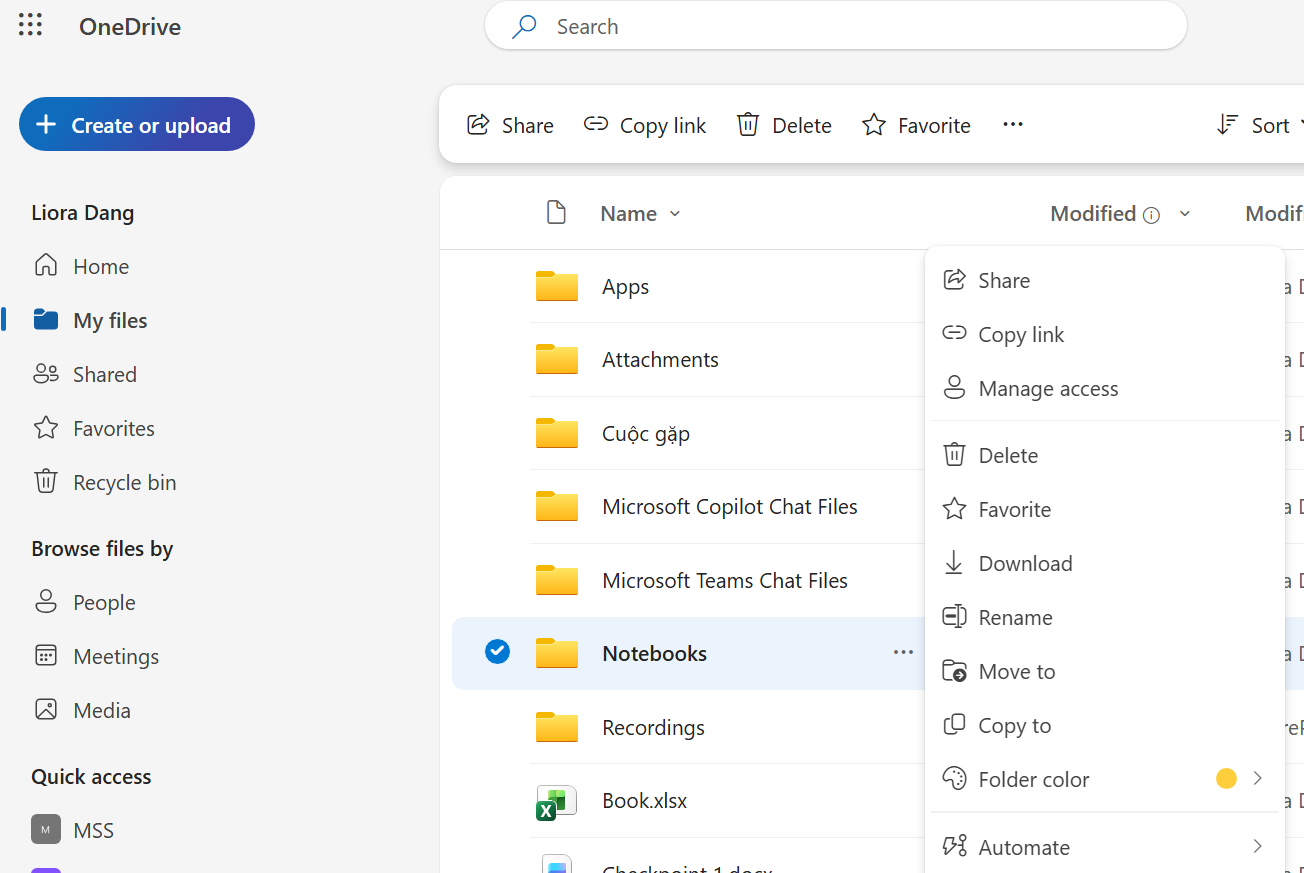
Task: Click Favorite in the top toolbar
Action: (916, 125)
